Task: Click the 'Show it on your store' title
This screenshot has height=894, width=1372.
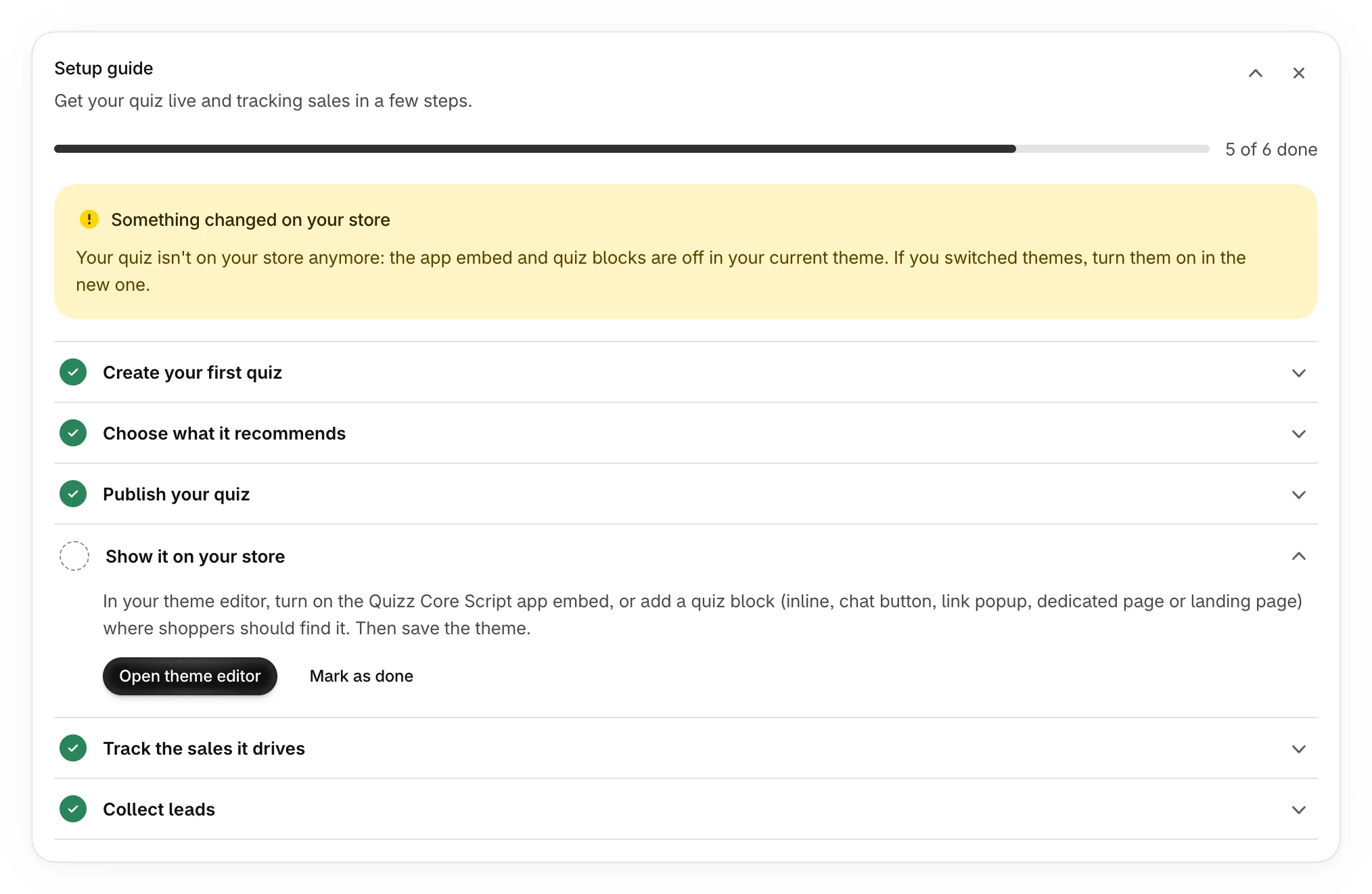Action: click(195, 557)
